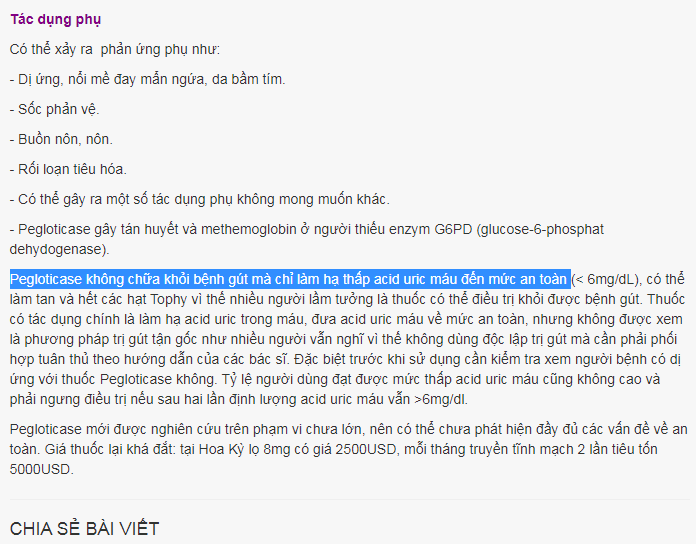Click the horizontal divider above the share section

click(348, 500)
